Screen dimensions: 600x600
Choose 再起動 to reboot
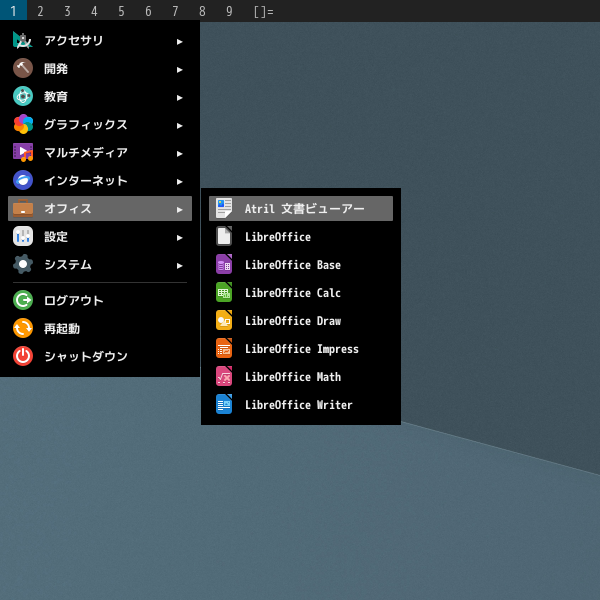[x=100, y=328]
